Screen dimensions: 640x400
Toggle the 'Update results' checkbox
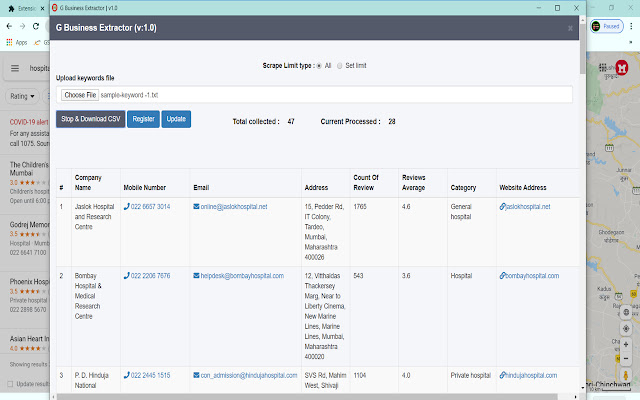pyautogui.click(x=12, y=384)
